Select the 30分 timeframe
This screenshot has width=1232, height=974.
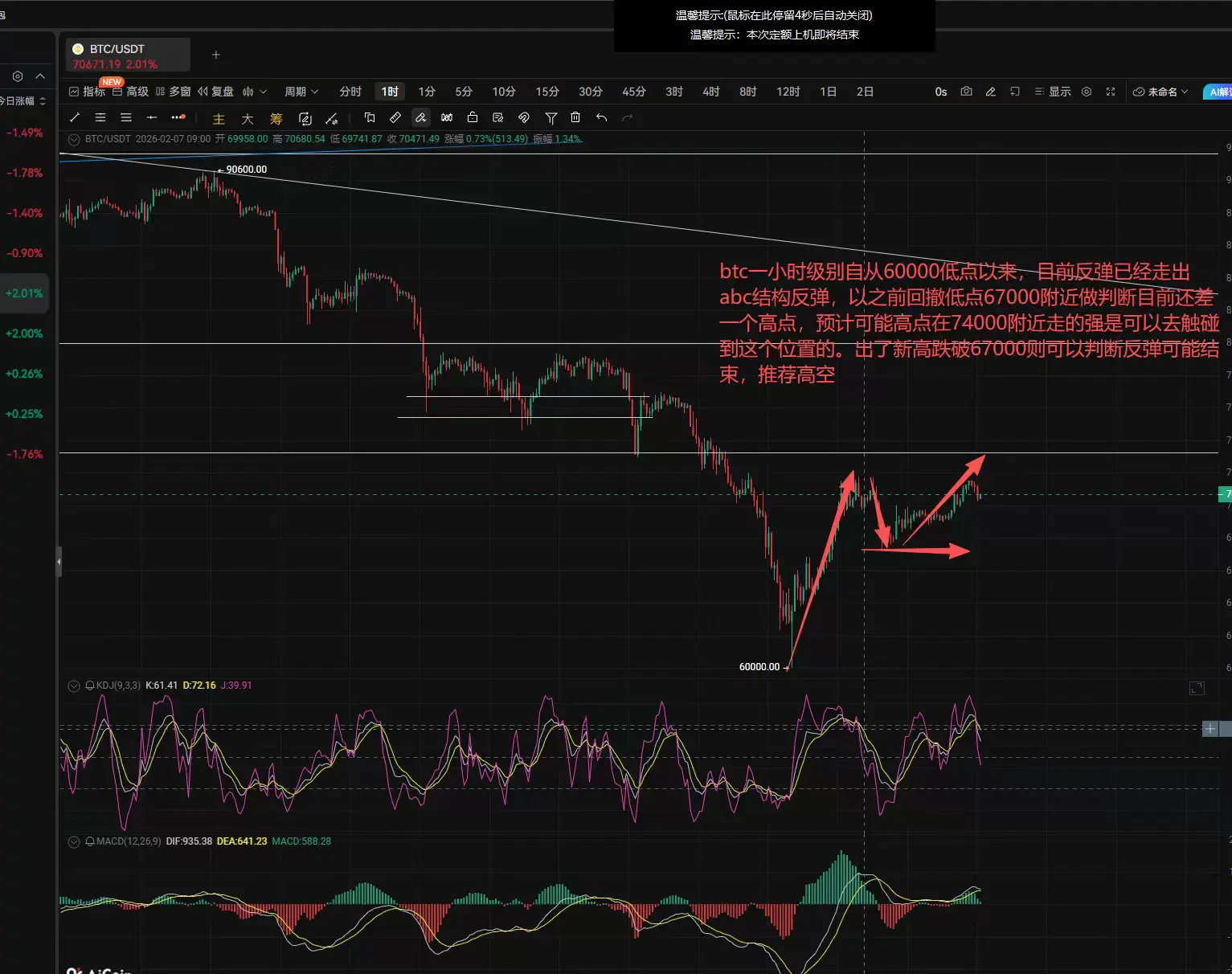tap(591, 92)
